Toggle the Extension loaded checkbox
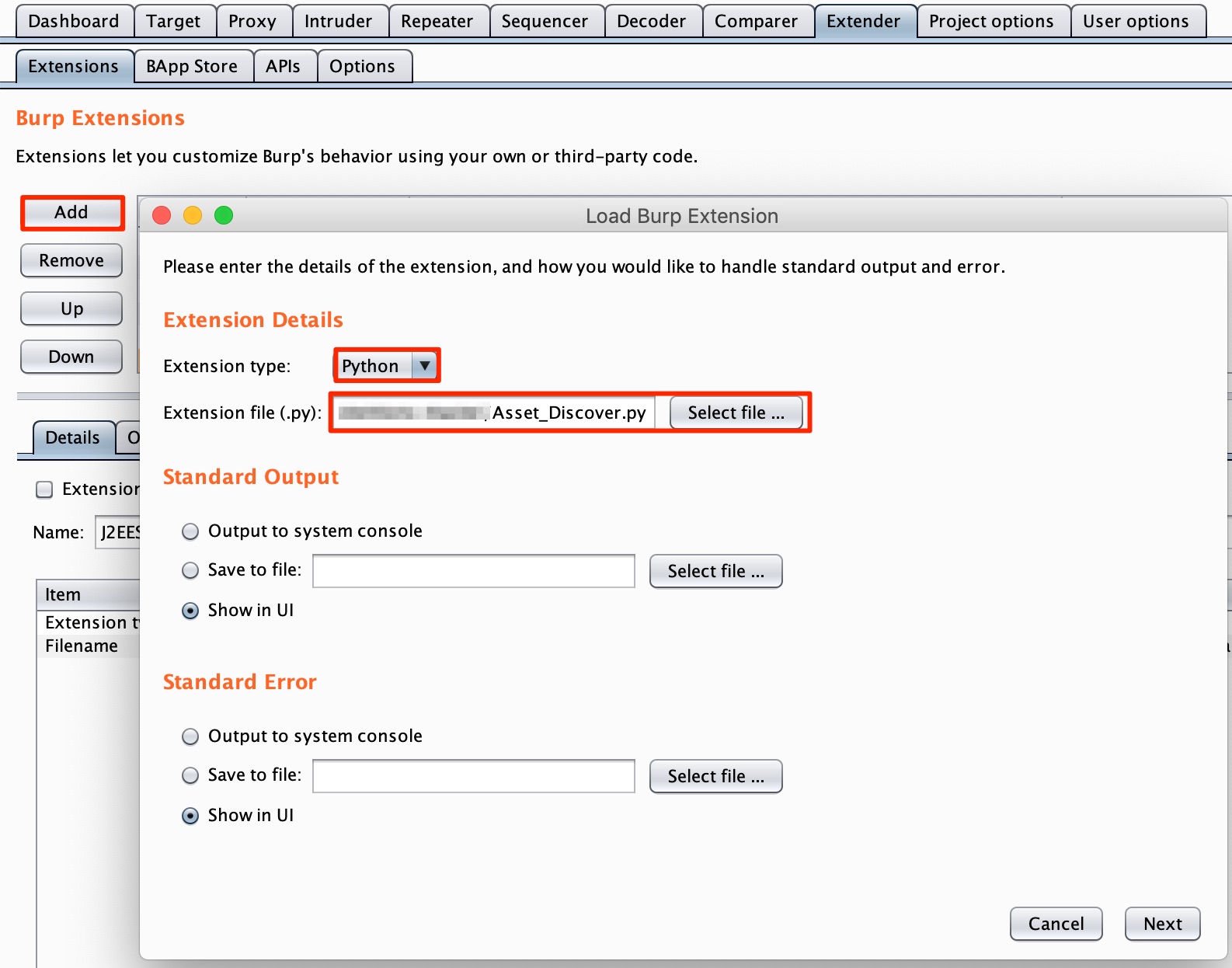 pyautogui.click(x=44, y=489)
